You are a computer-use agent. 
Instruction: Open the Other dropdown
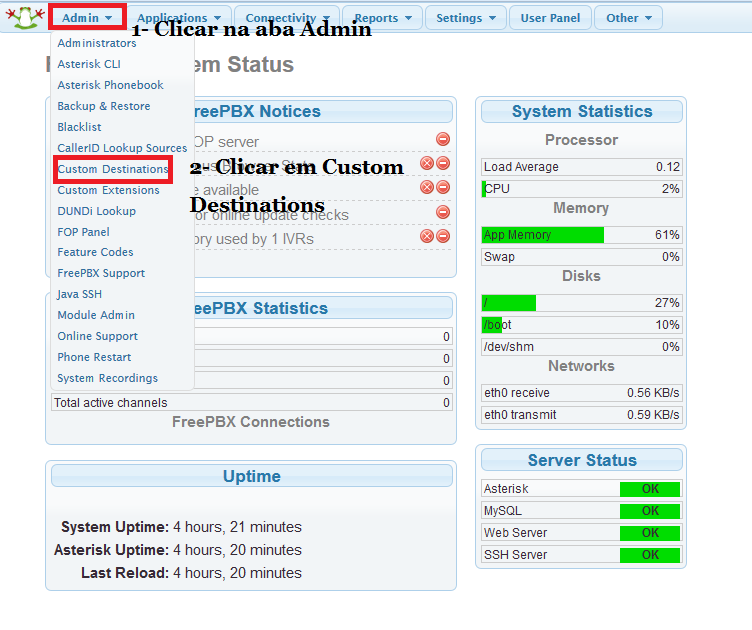(x=628, y=18)
